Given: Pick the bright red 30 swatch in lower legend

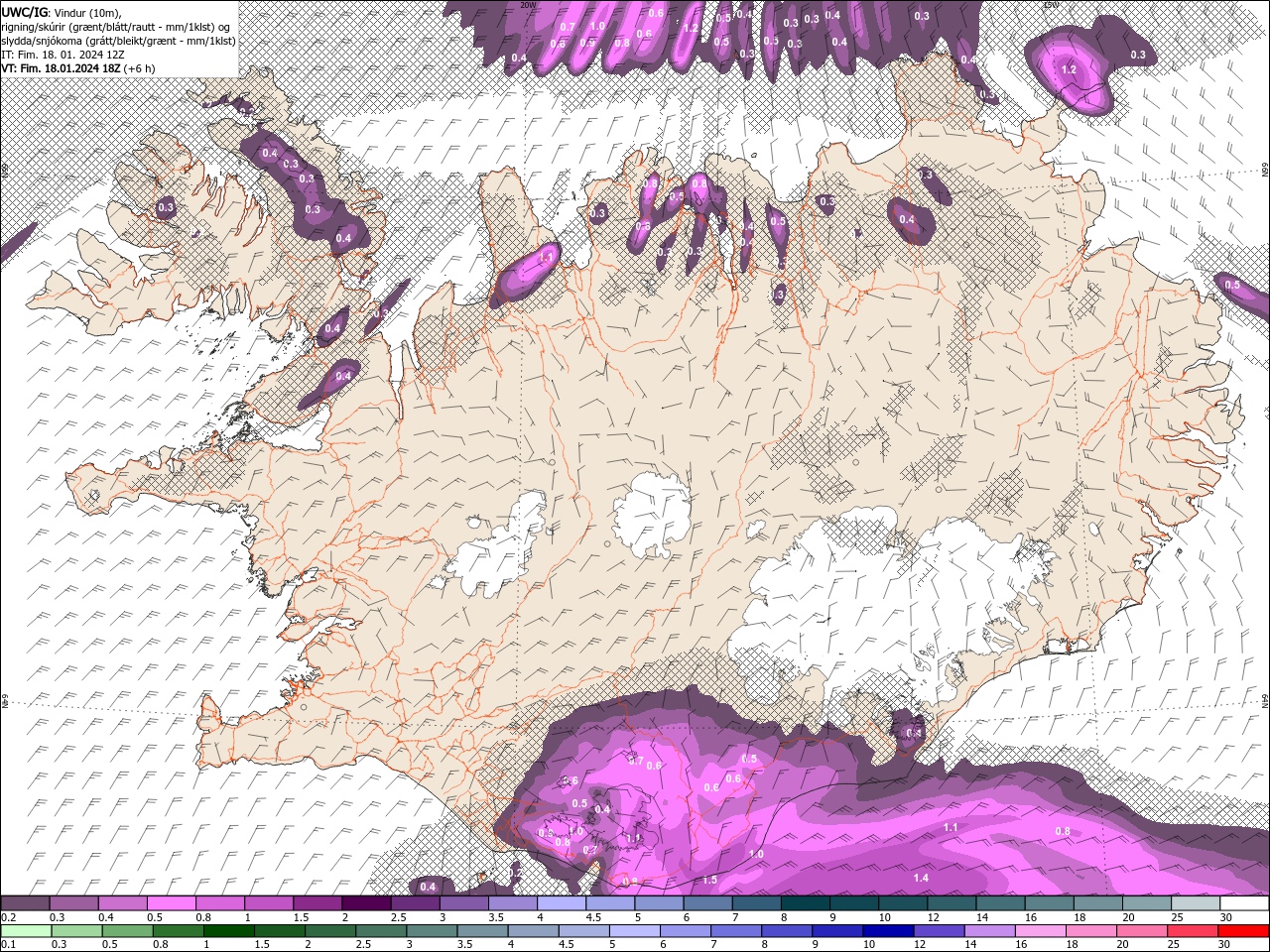Looking at the screenshot, I should coord(1242,931).
